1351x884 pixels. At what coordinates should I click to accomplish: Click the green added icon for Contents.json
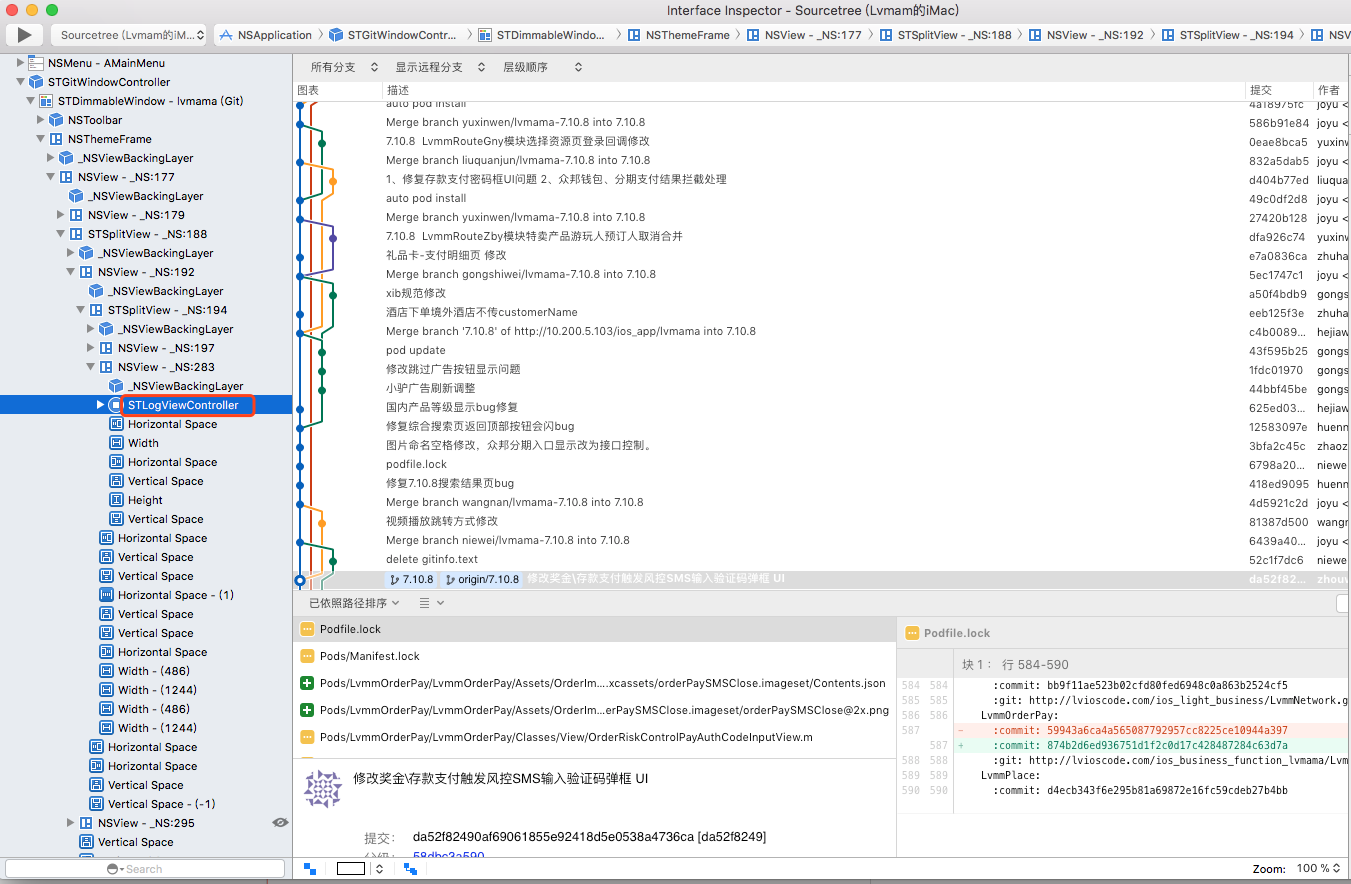tap(307, 683)
